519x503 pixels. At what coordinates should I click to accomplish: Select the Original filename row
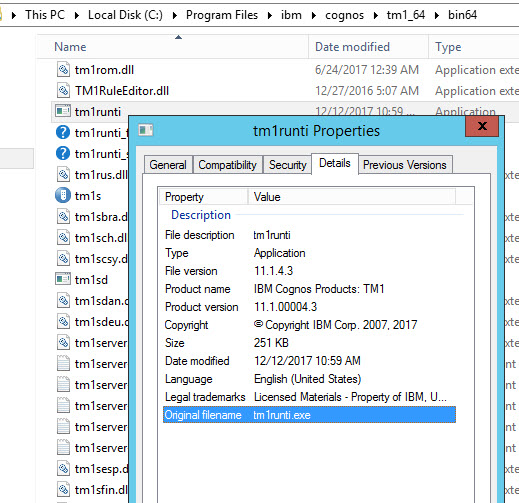309,415
